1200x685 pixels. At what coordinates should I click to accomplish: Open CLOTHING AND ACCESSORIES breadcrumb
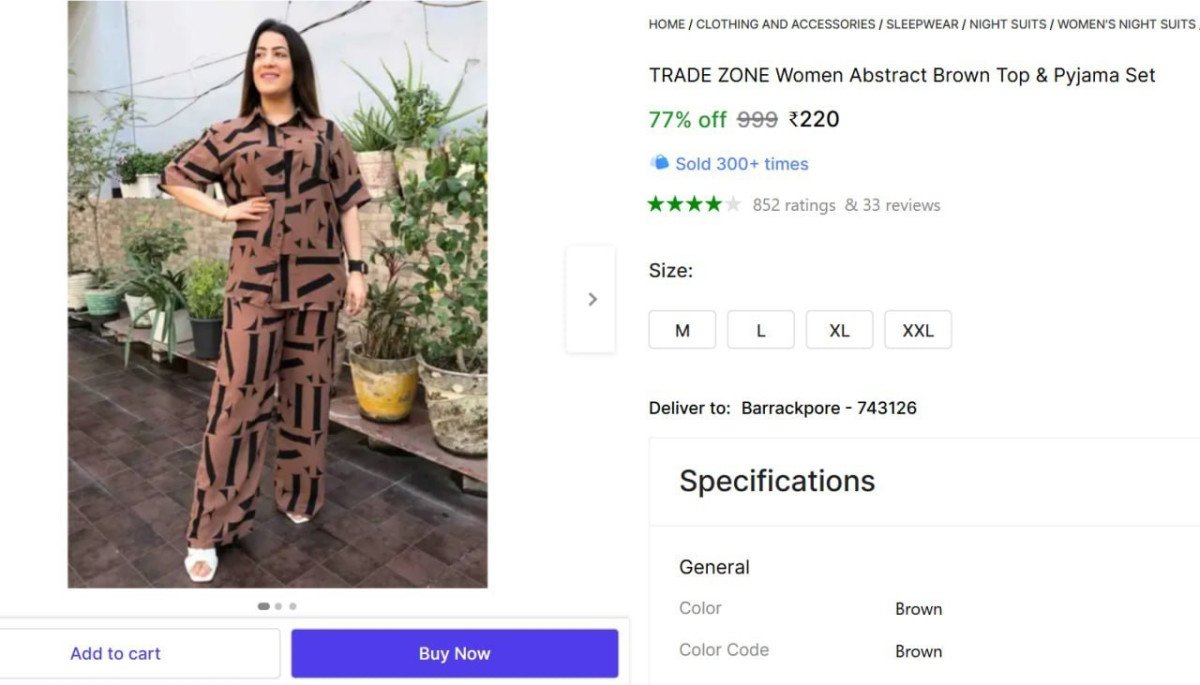785,24
